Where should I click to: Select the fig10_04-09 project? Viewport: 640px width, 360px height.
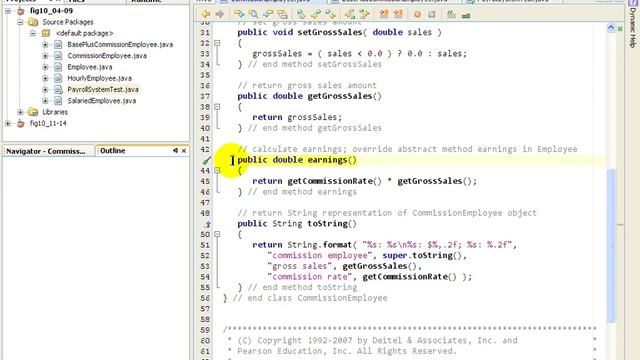pos(51,11)
